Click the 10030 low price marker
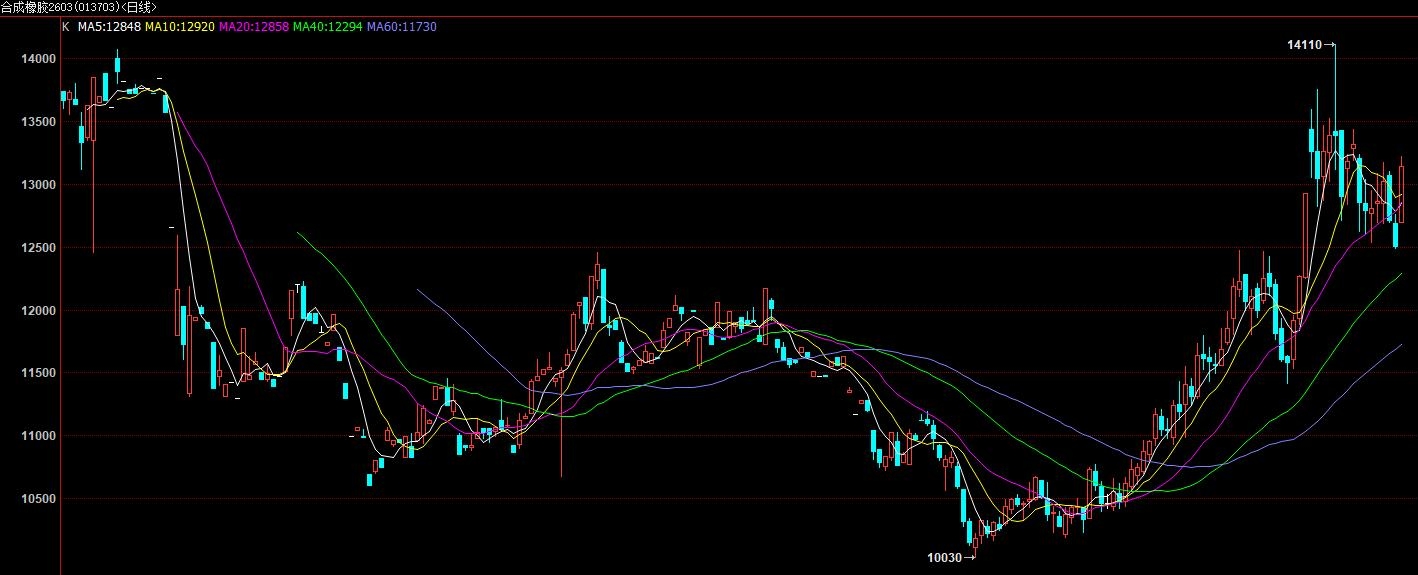 [945, 558]
